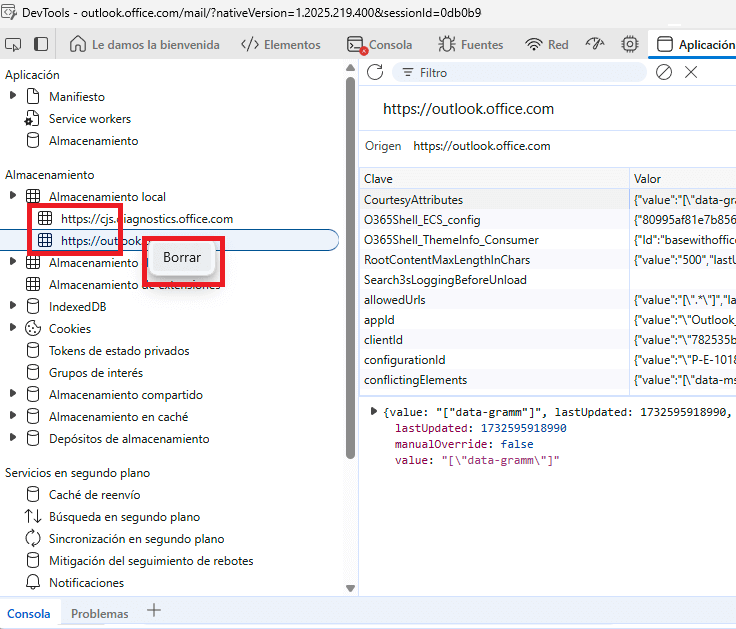Select the O365Shell_ThemeInfo_Consumer key
This screenshot has width=736, height=629.
click(x=494, y=240)
